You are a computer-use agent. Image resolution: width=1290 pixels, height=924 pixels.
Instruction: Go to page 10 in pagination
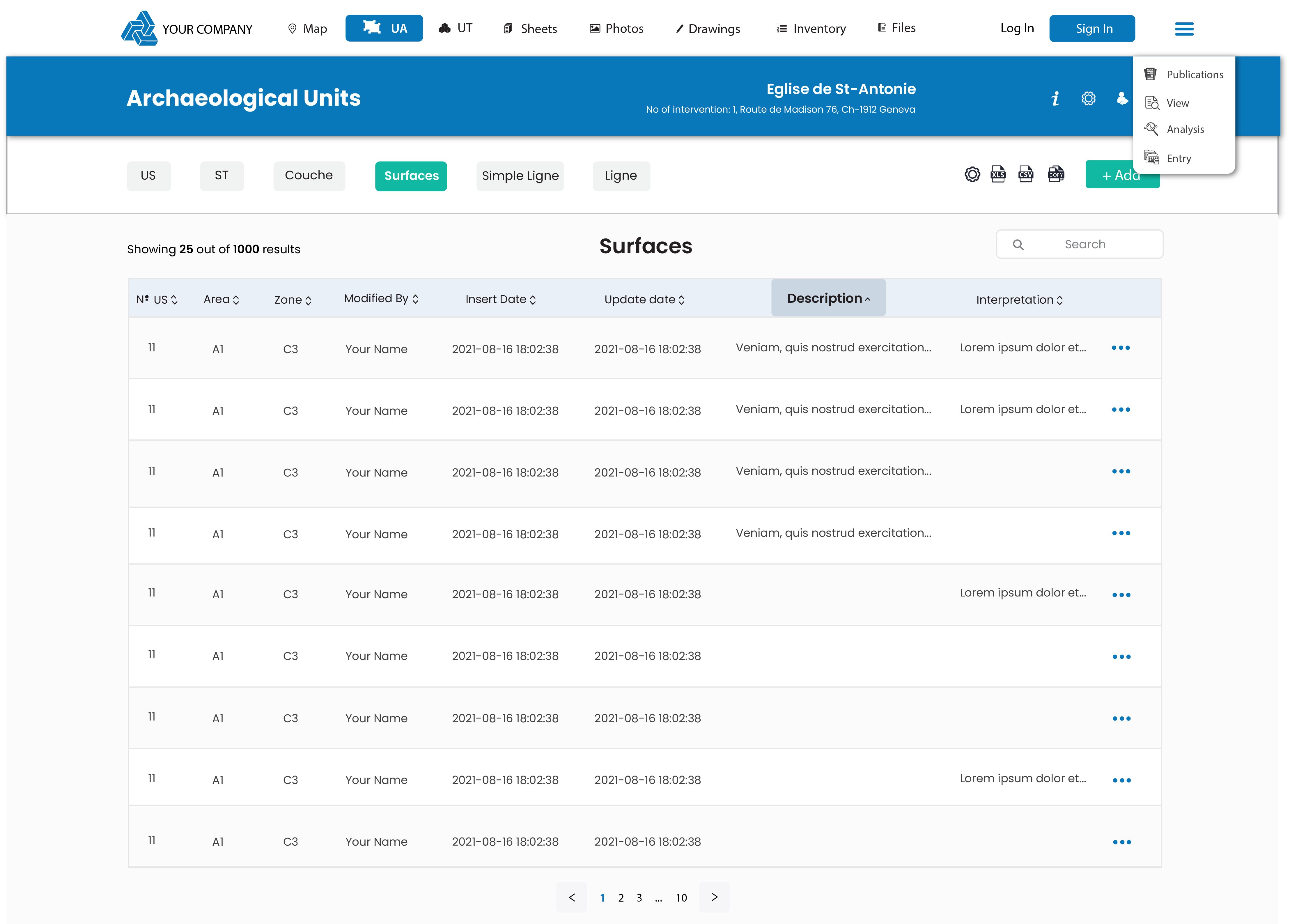(x=681, y=897)
